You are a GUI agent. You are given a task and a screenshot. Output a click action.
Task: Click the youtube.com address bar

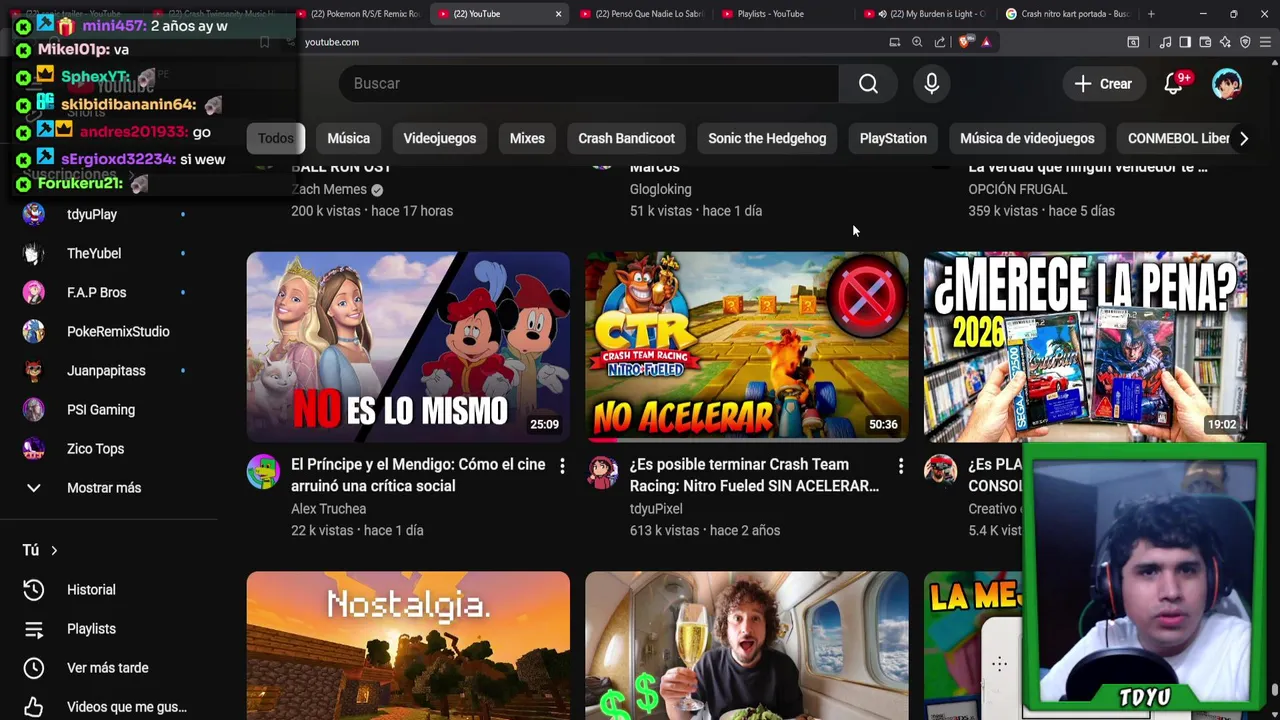[590, 42]
